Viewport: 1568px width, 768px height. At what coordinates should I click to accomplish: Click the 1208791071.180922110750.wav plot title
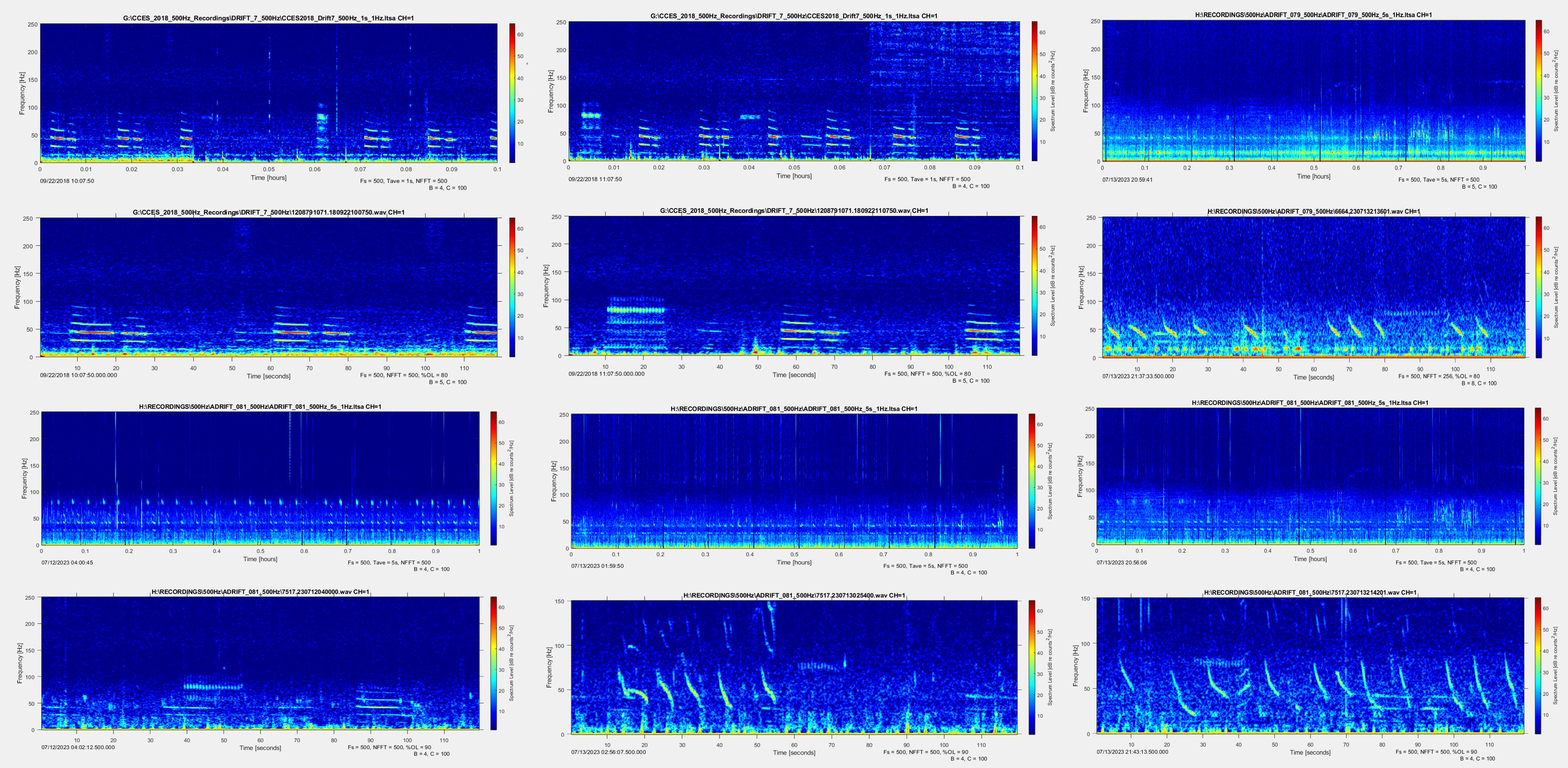click(x=794, y=211)
